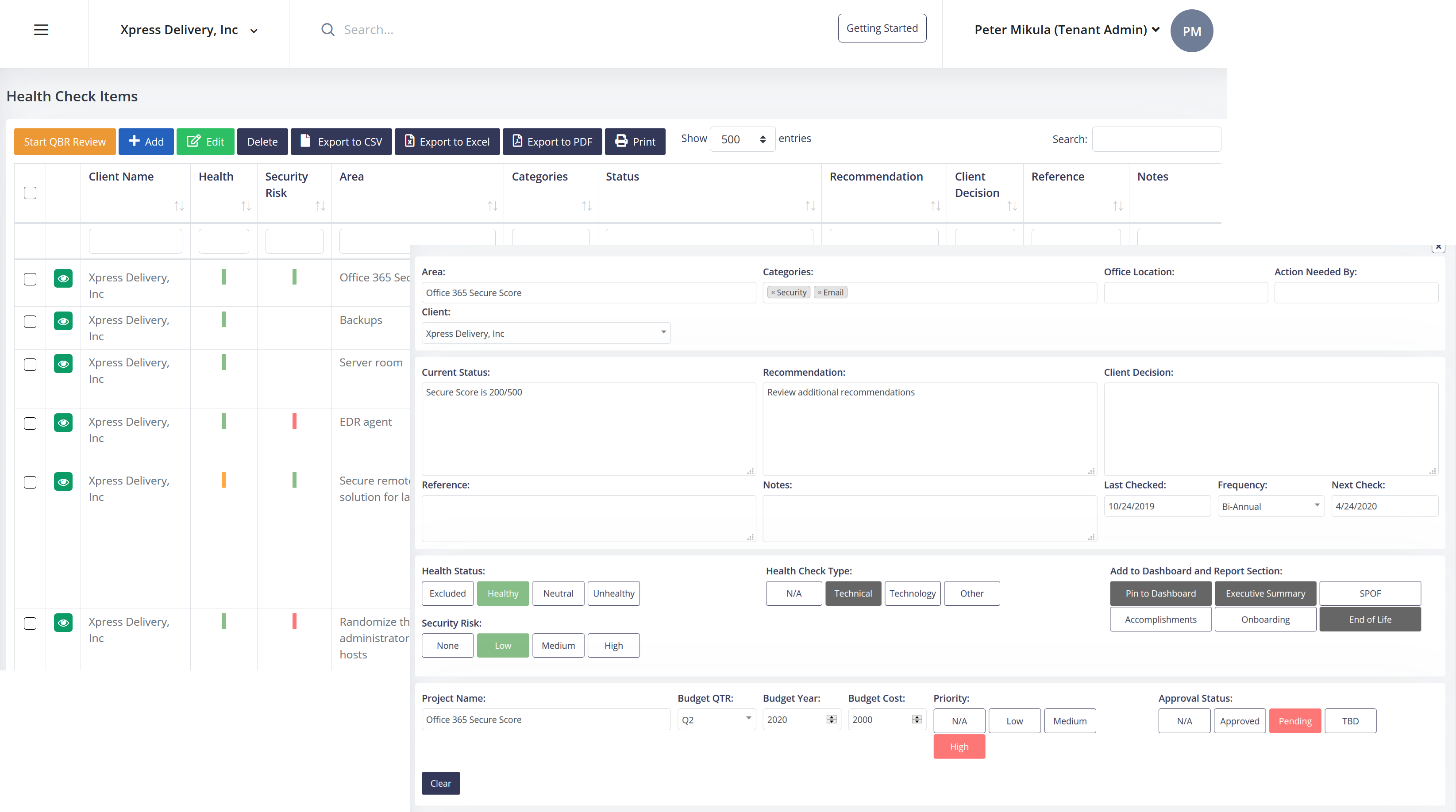
Task: Open the Xpress Delivery, Inc tenant dropdown
Action: tap(189, 30)
